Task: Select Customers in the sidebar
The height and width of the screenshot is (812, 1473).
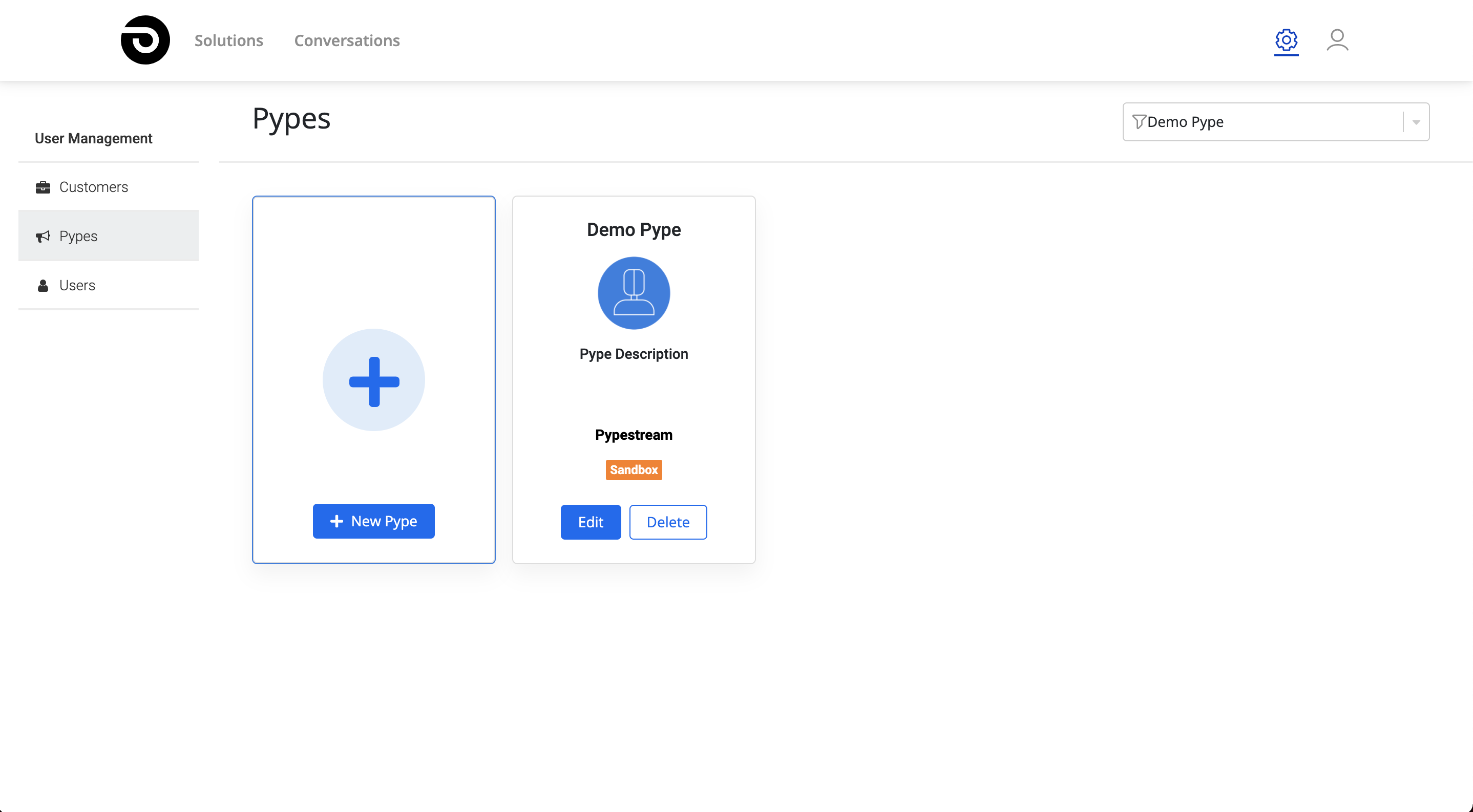Action: (x=109, y=187)
